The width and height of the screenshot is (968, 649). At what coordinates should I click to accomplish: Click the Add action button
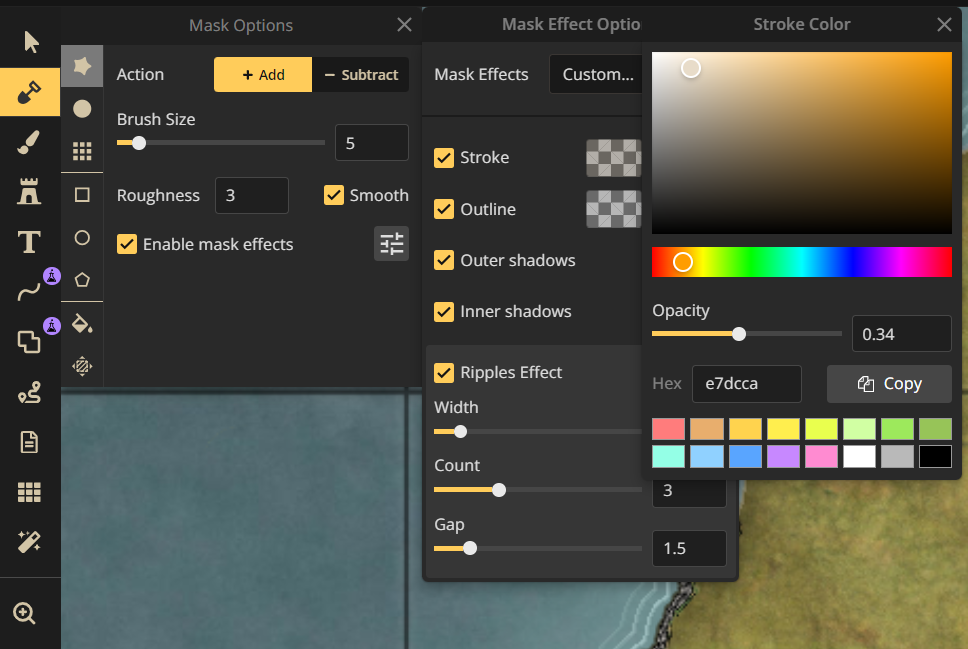pos(263,75)
